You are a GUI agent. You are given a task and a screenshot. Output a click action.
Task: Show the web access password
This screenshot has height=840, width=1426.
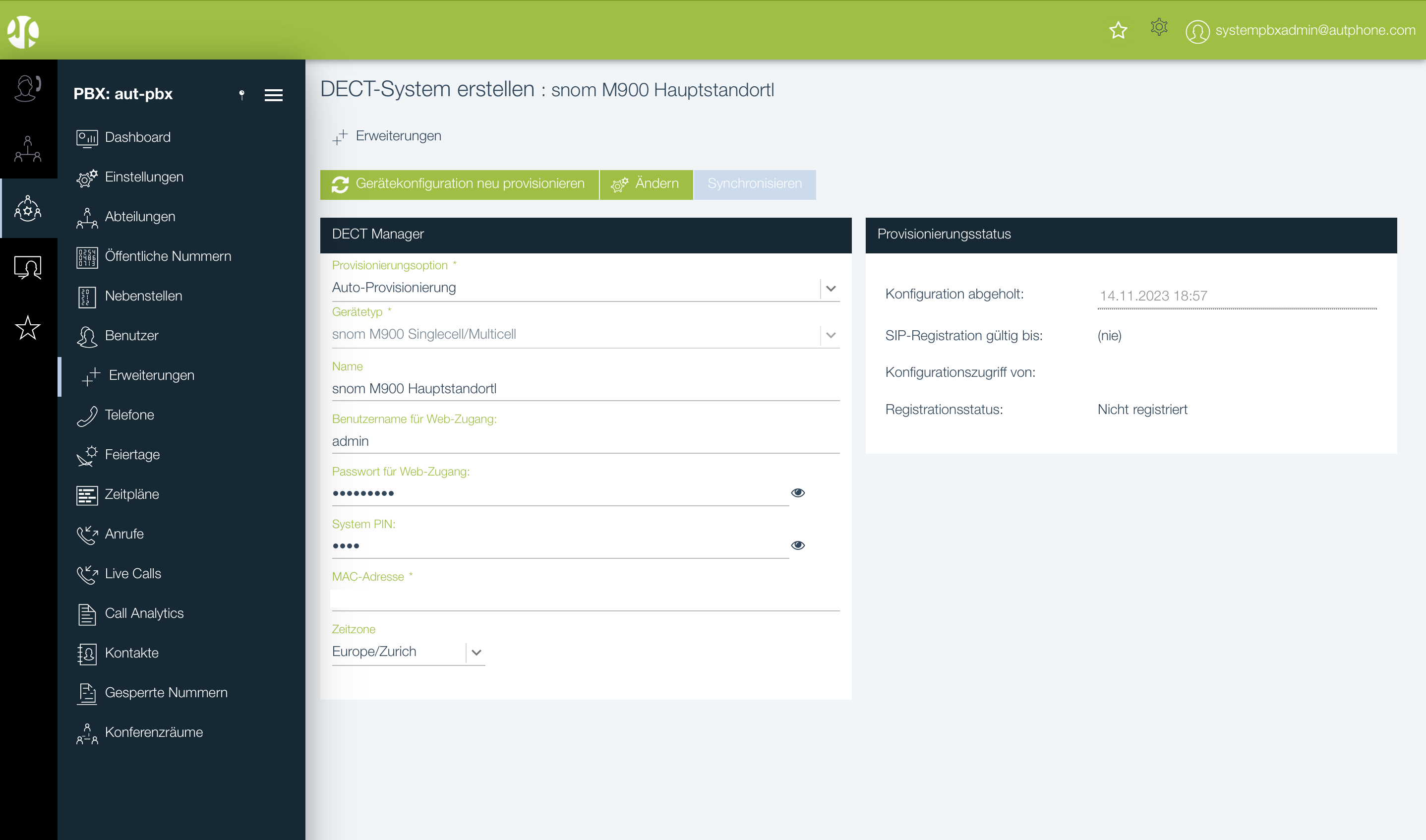click(797, 492)
